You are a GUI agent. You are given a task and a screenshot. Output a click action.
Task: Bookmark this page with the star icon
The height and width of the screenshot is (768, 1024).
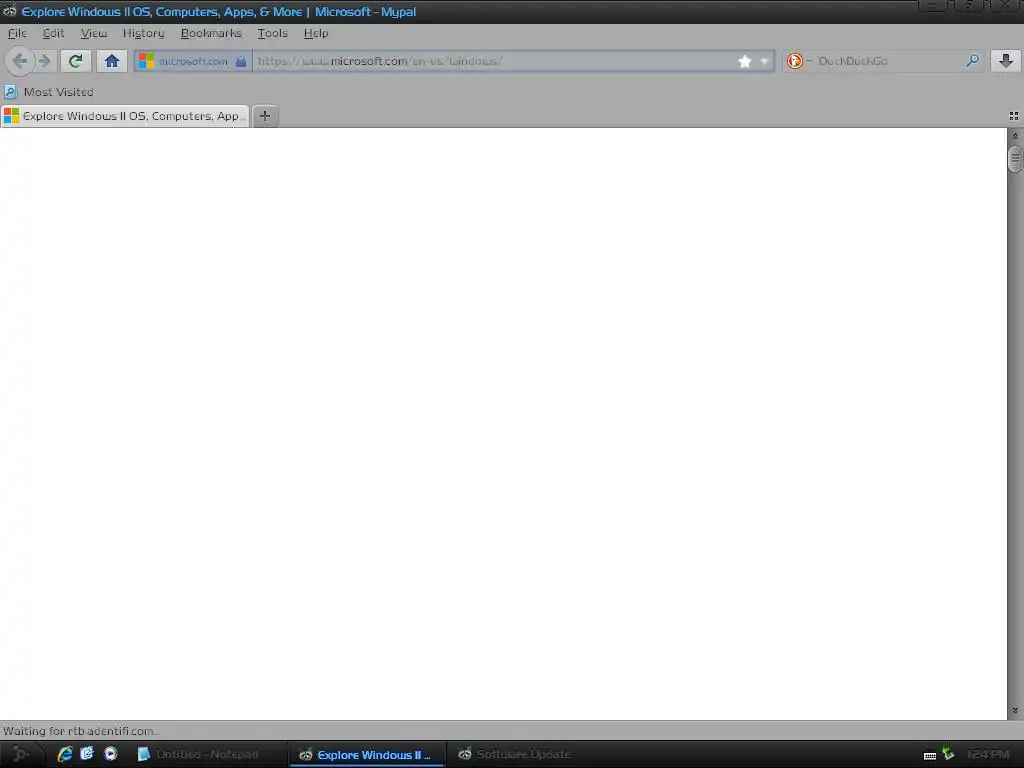click(744, 61)
